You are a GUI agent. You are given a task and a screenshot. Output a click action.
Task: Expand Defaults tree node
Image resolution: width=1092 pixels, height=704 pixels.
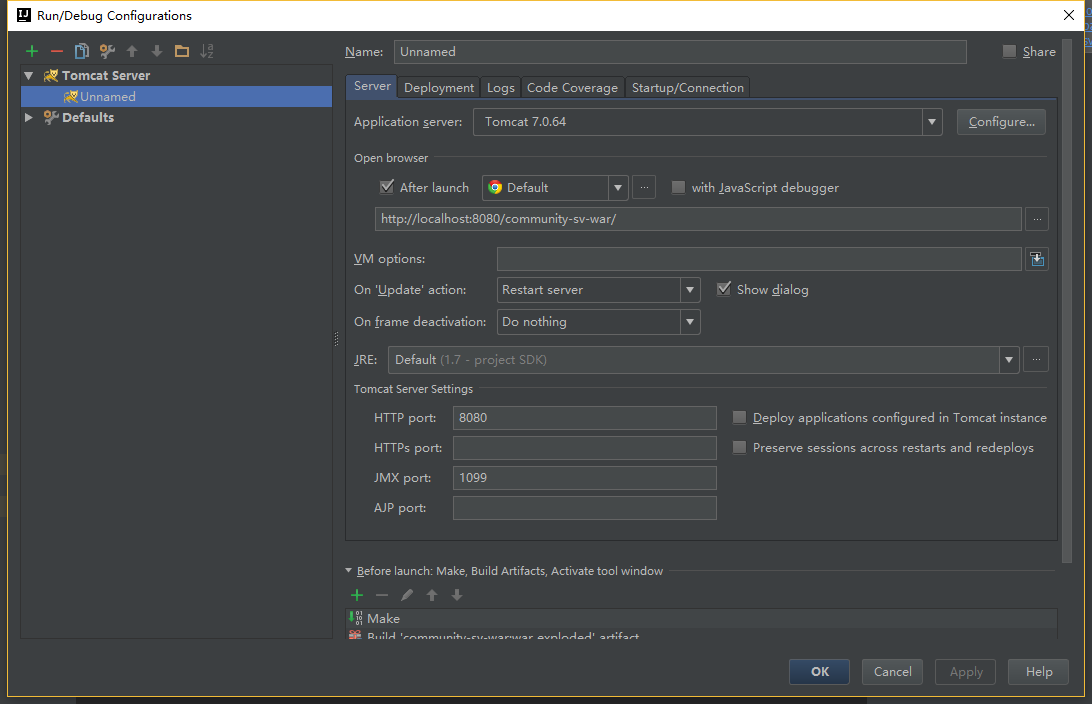pos(29,118)
